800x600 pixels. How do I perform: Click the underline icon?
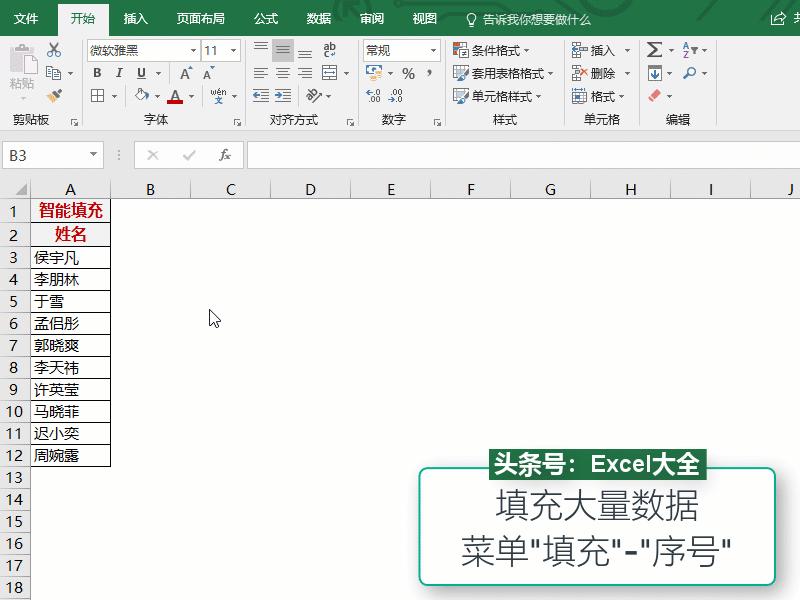point(142,73)
